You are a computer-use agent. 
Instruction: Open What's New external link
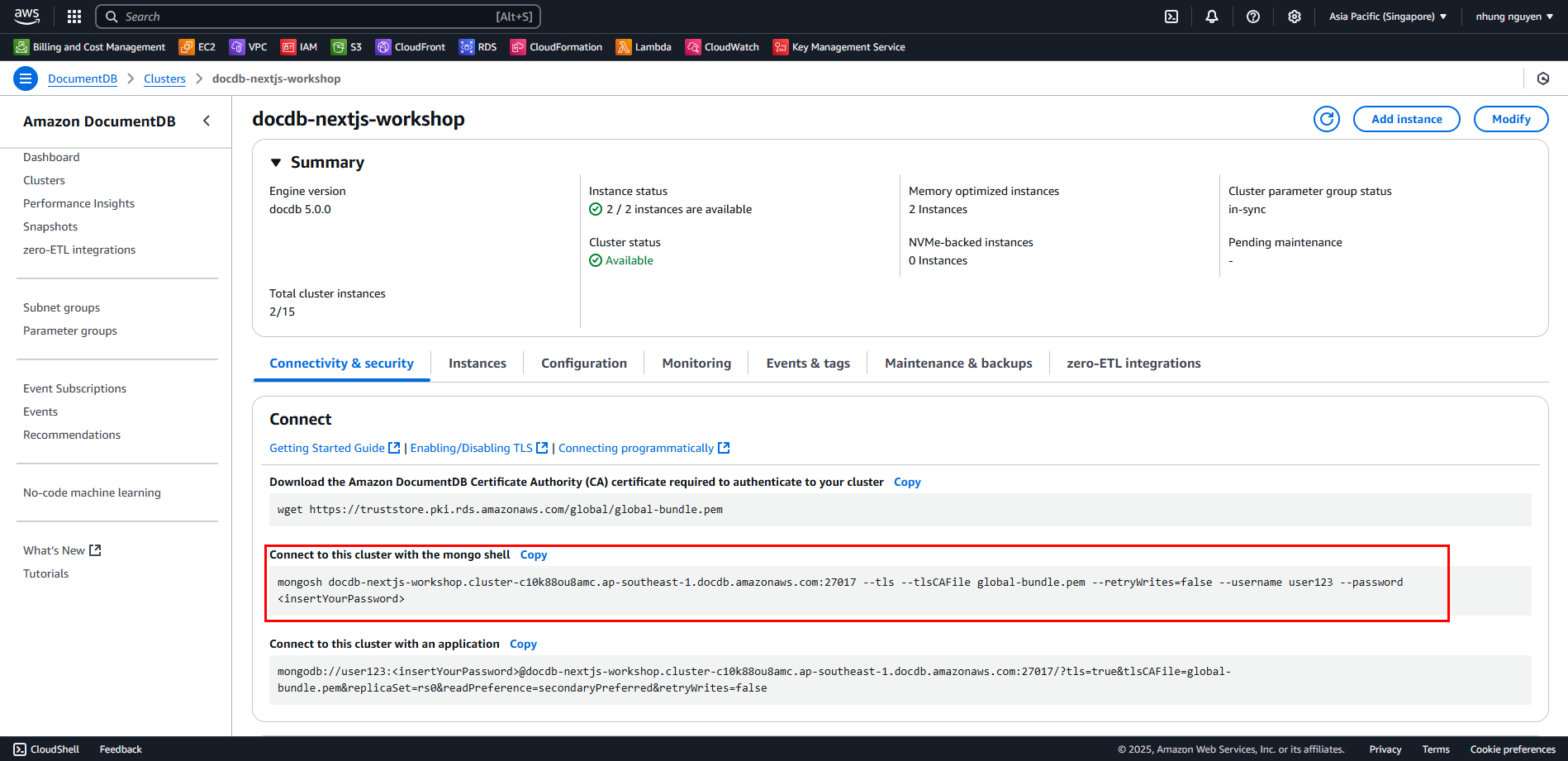pyautogui.click(x=62, y=550)
